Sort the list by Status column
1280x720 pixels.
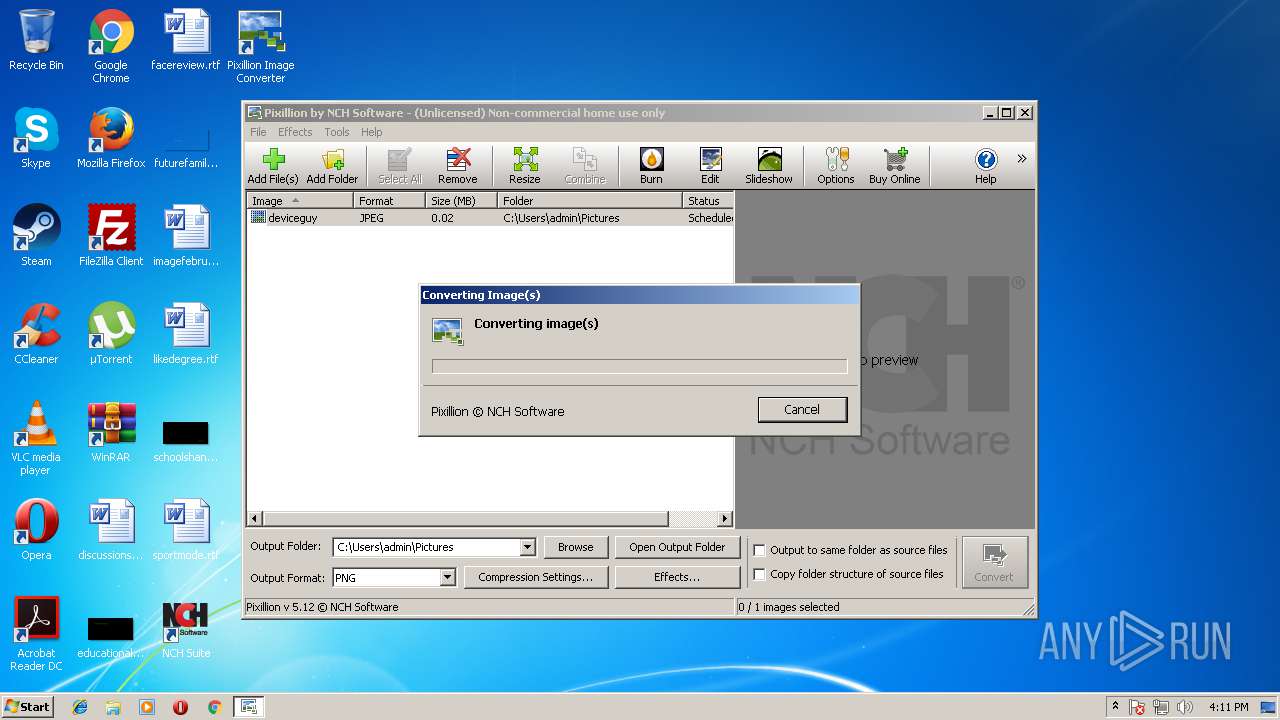pos(708,201)
